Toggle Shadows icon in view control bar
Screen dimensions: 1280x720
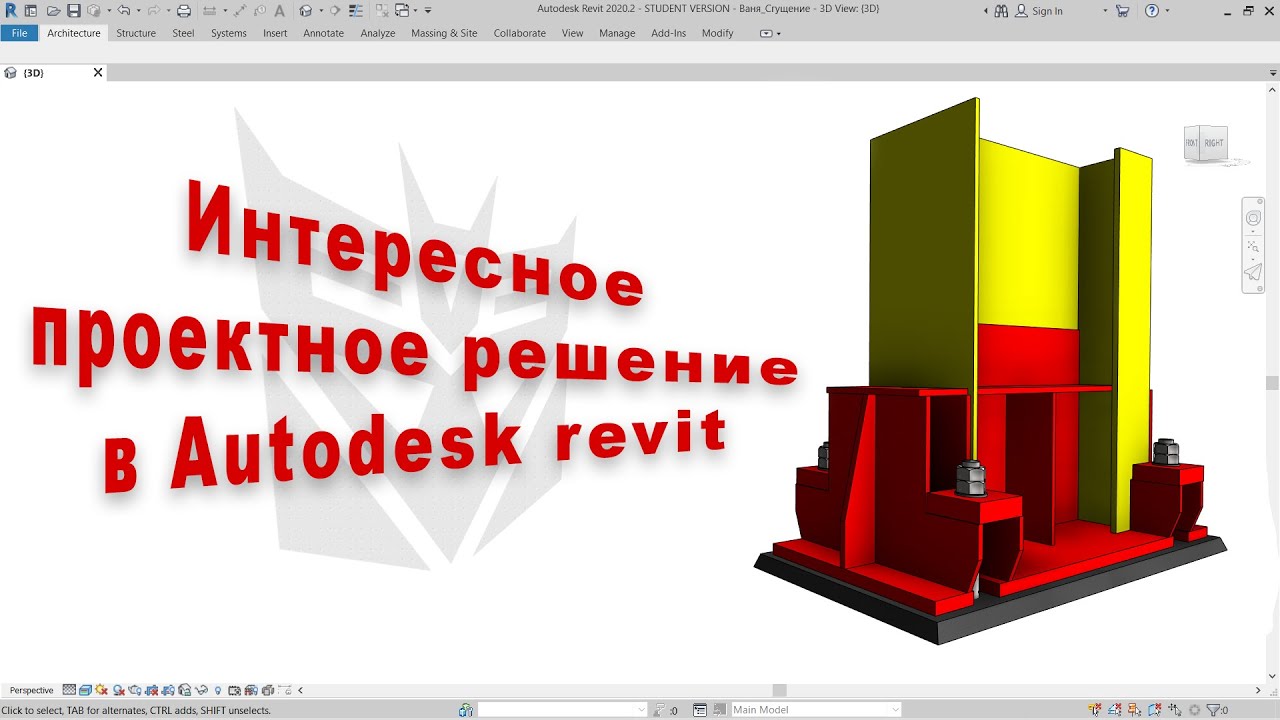click(x=118, y=690)
